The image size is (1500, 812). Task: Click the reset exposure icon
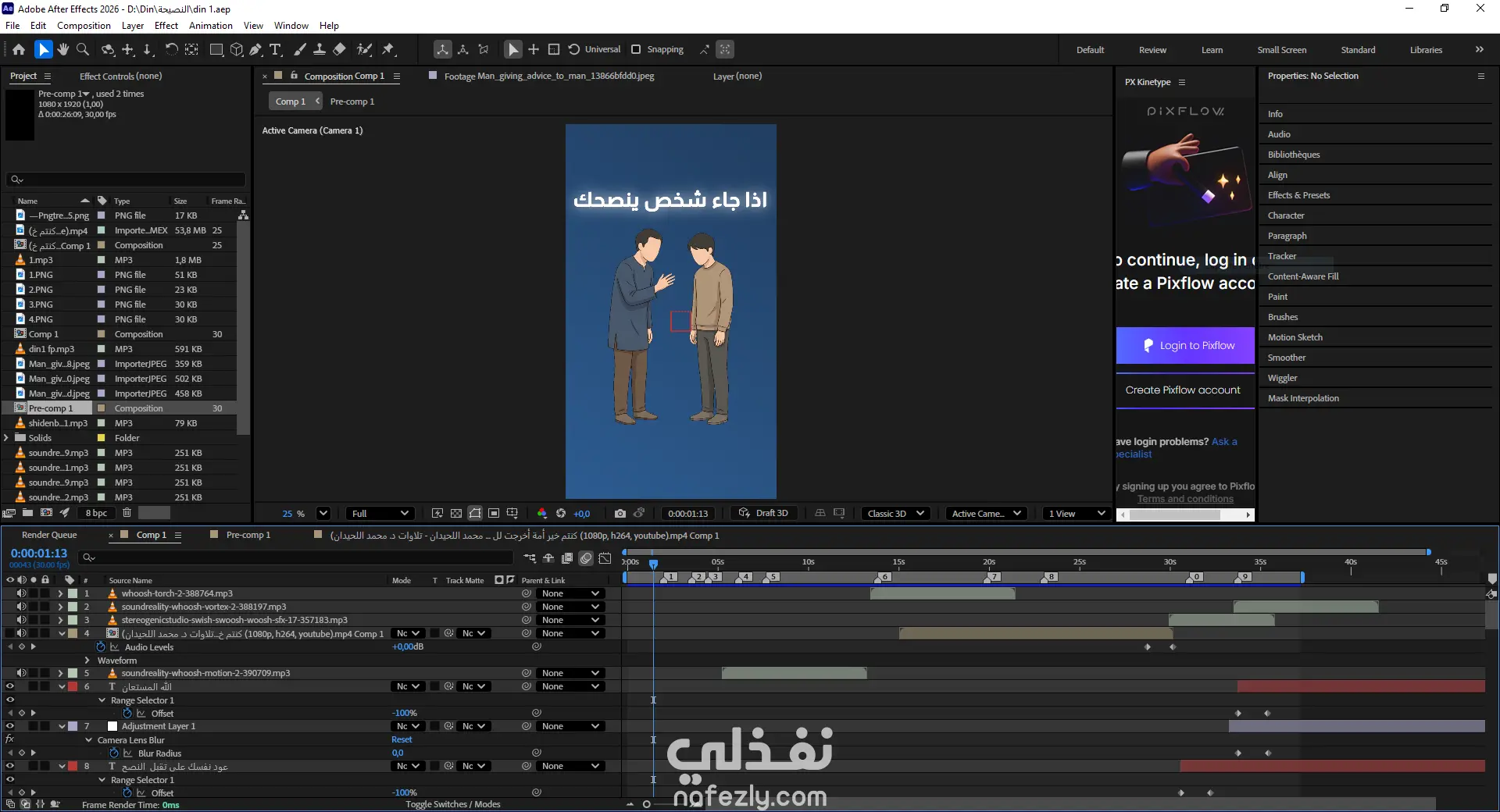click(561, 513)
